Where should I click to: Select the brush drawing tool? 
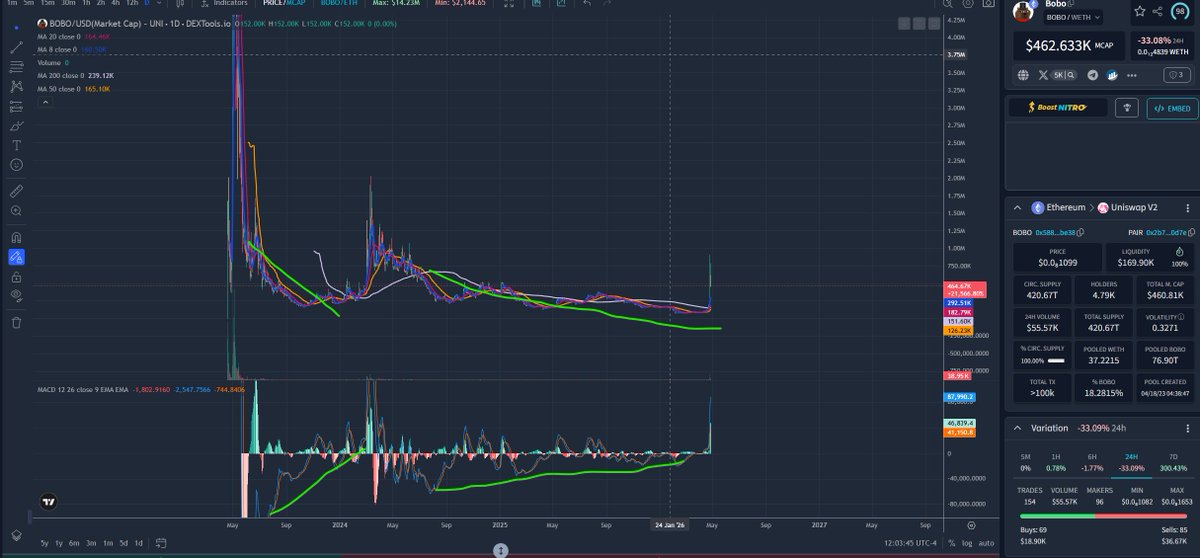point(16,125)
